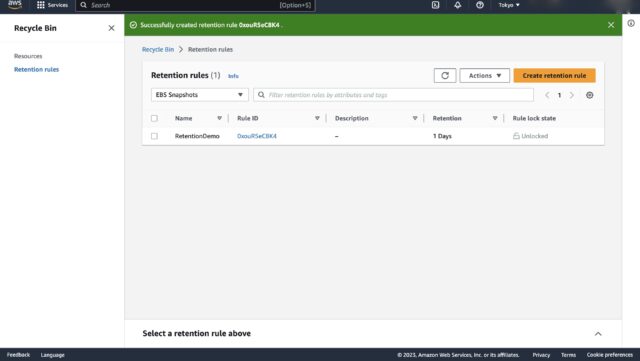Viewport: 640px width, 361px height.
Task: Click page number 1 in pagination
Action: [x=560, y=95]
